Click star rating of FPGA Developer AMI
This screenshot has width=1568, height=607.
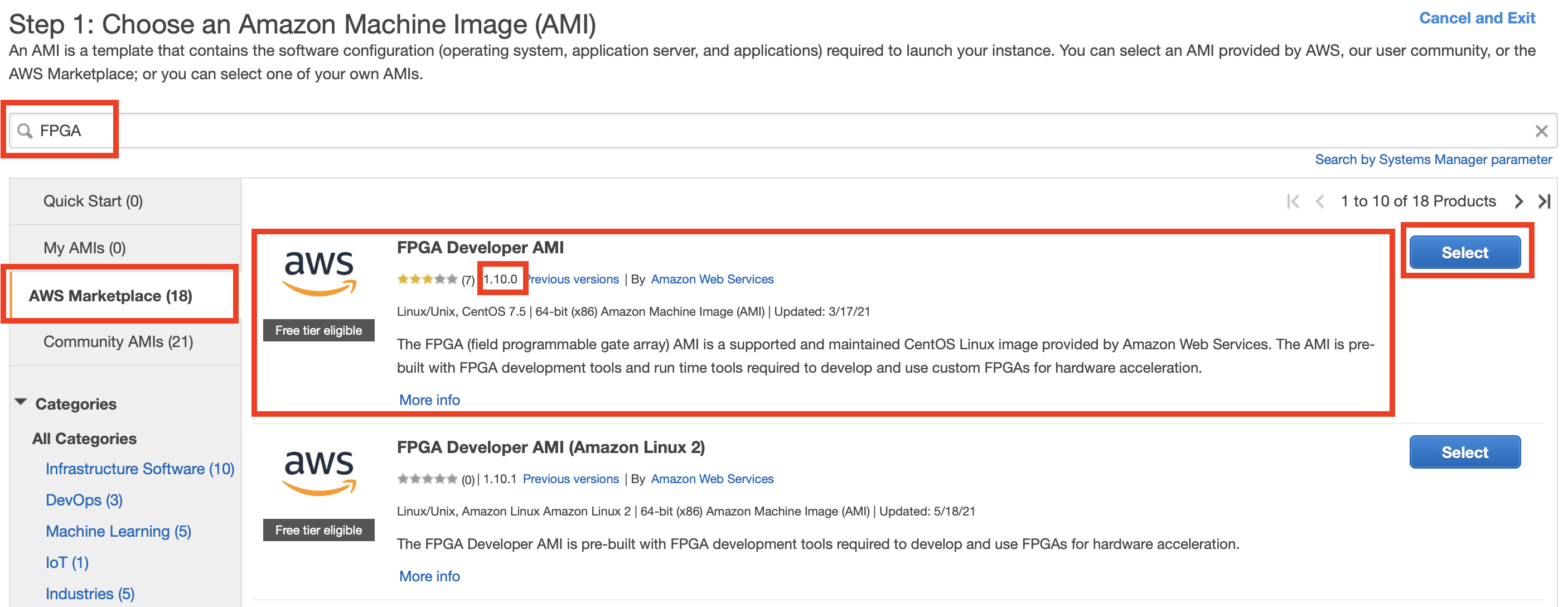427,280
